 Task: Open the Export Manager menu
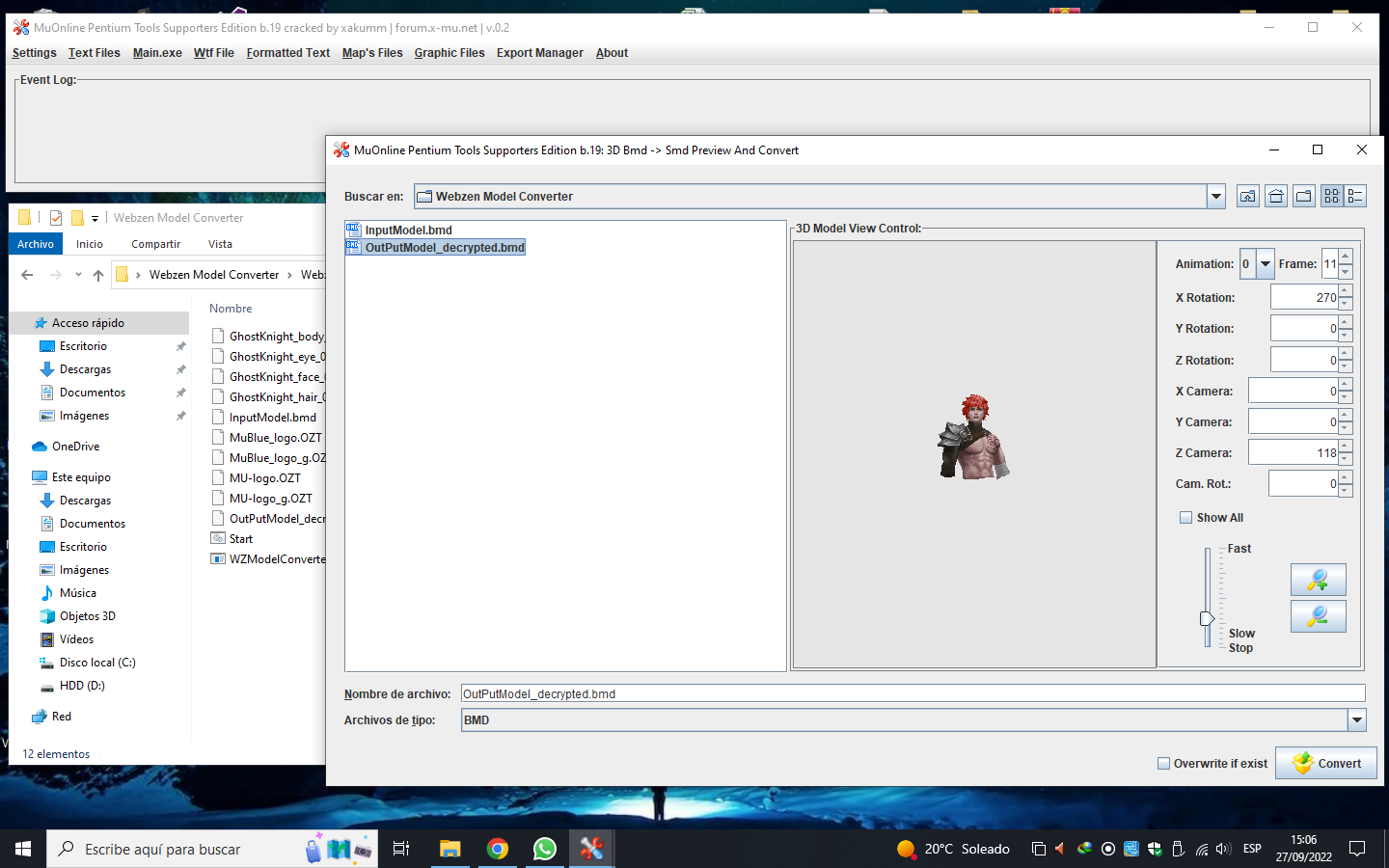(540, 53)
